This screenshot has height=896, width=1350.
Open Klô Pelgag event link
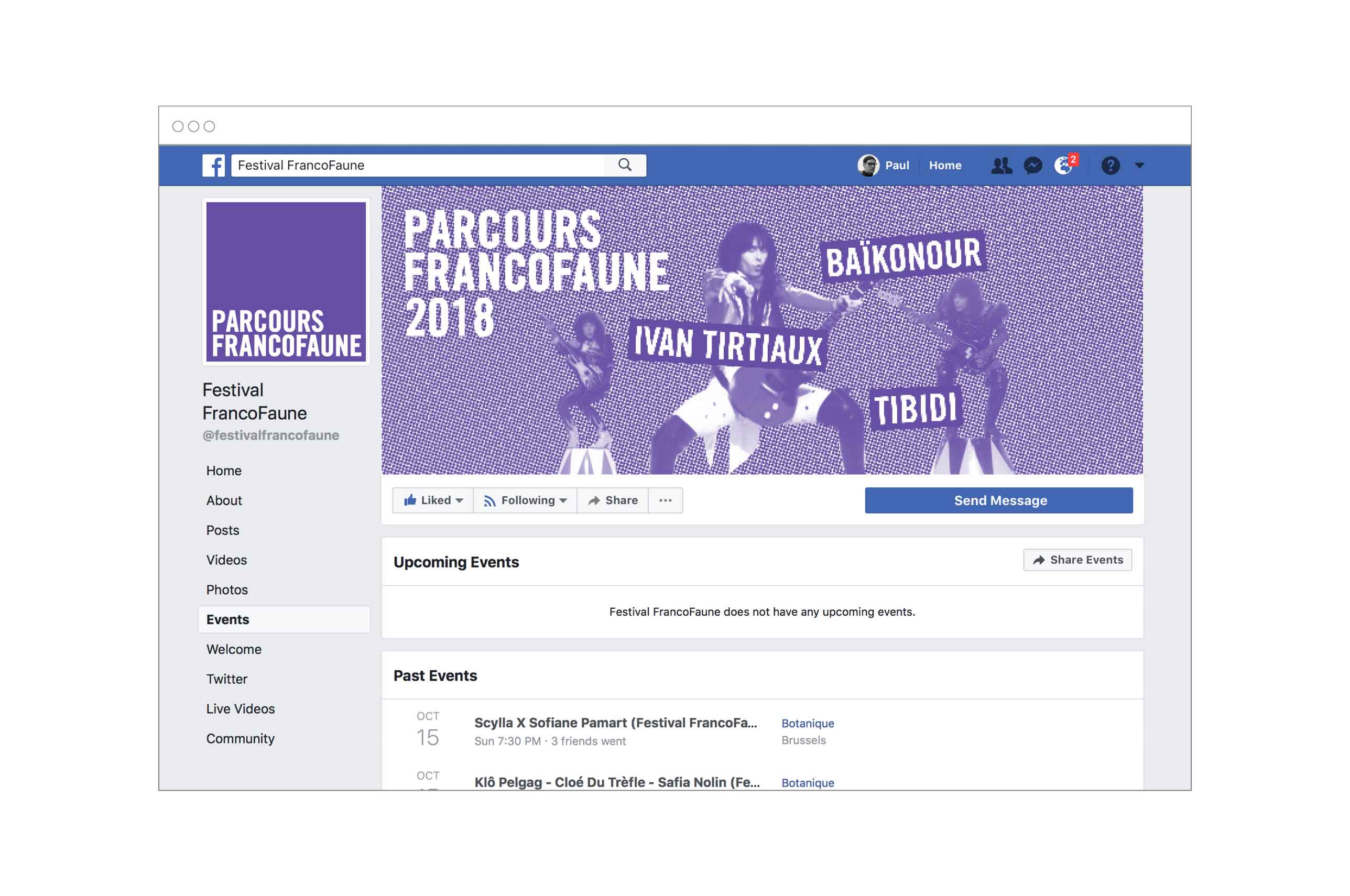[x=617, y=782]
